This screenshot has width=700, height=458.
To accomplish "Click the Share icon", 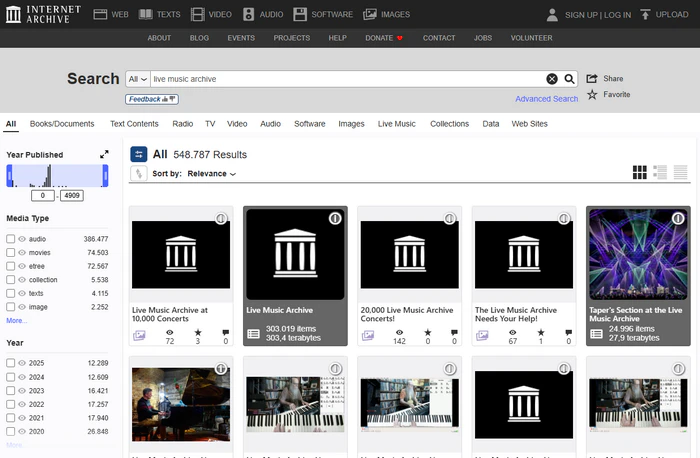I will tap(592, 79).
